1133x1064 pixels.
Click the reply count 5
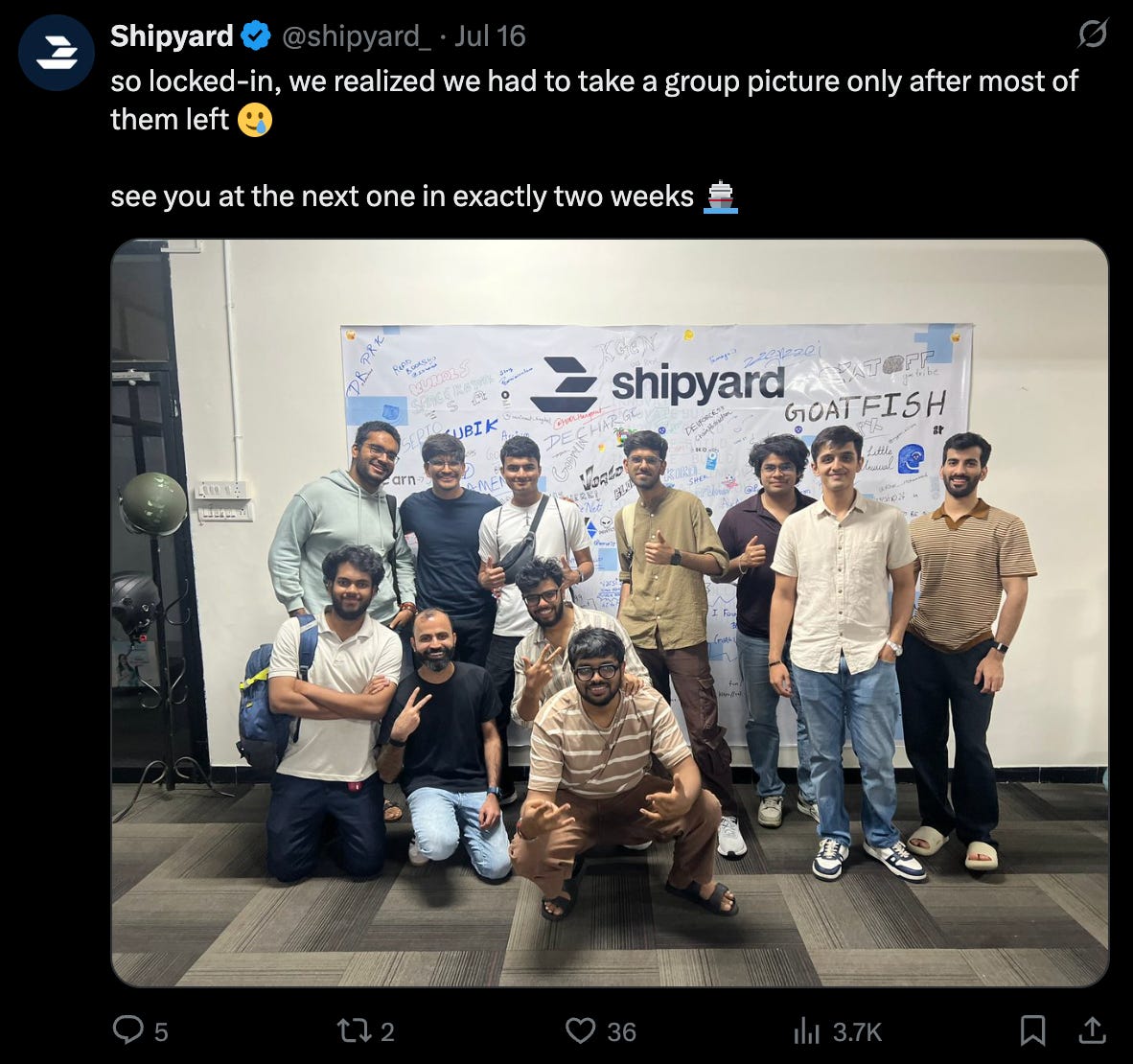tap(161, 1032)
